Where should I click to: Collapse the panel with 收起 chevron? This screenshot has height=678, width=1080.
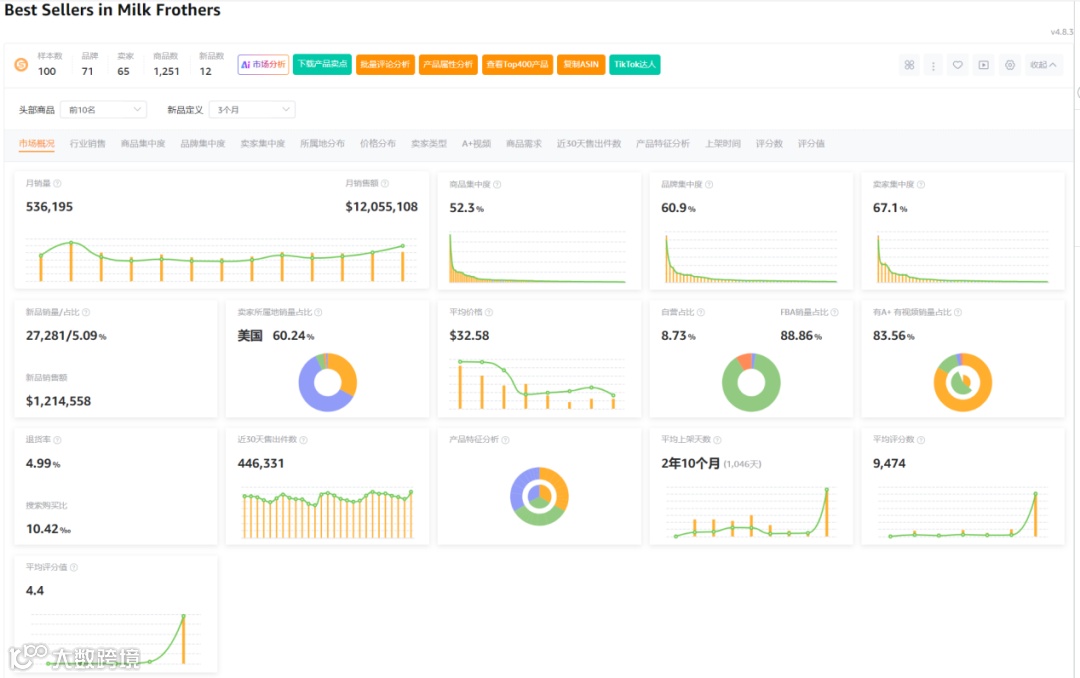click(x=1043, y=65)
